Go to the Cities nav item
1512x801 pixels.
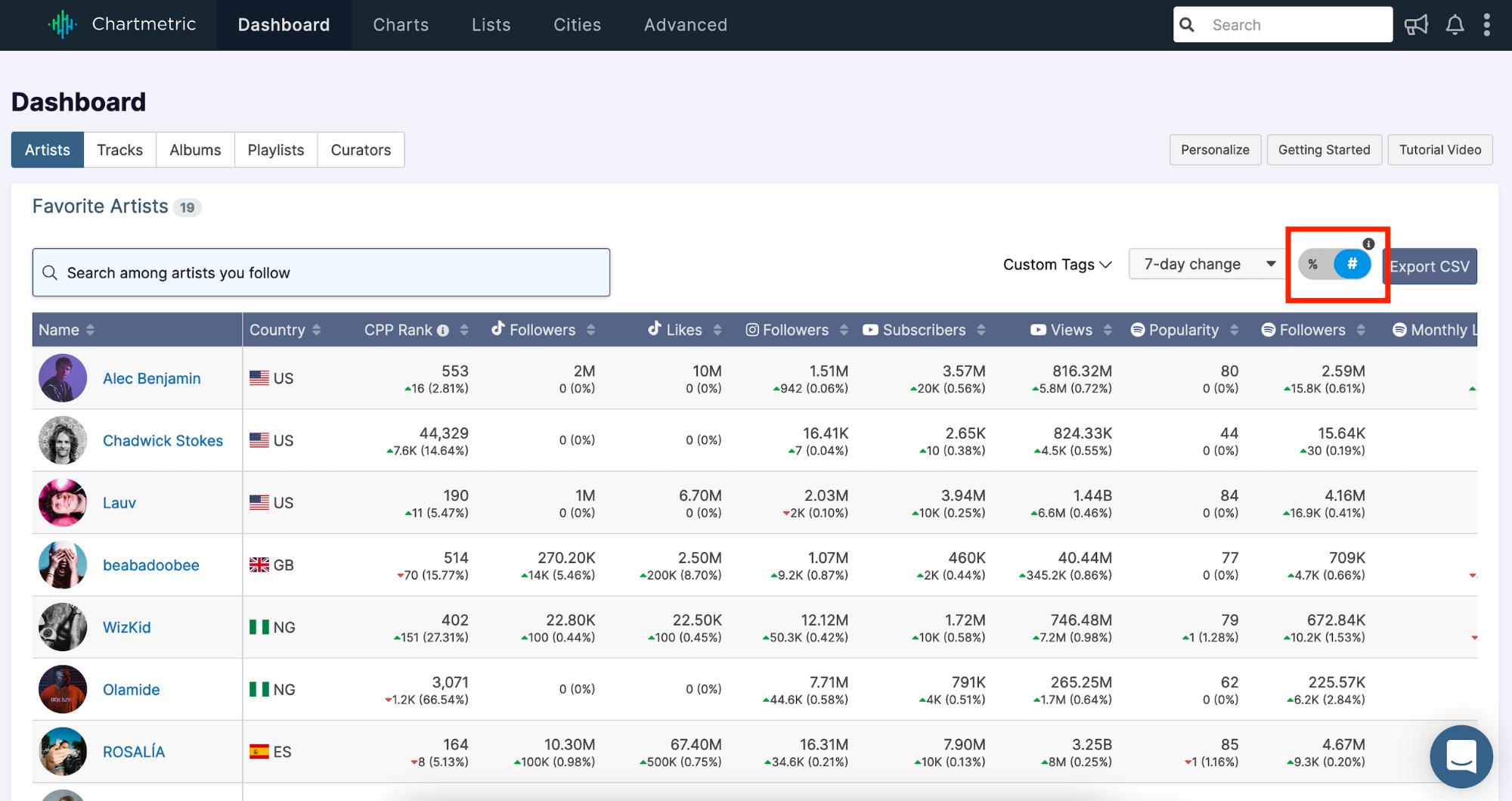(577, 25)
